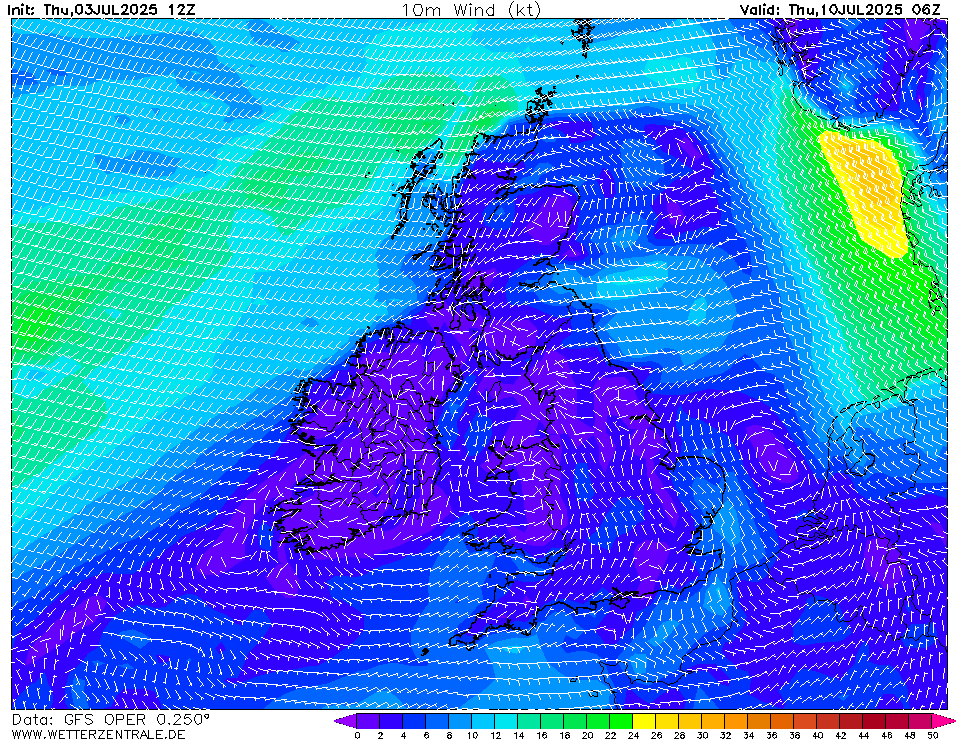Screen dimensions: 959x741
Task: Select the amber swatch between 28 and 30
Action: click(x=691, y=721)
